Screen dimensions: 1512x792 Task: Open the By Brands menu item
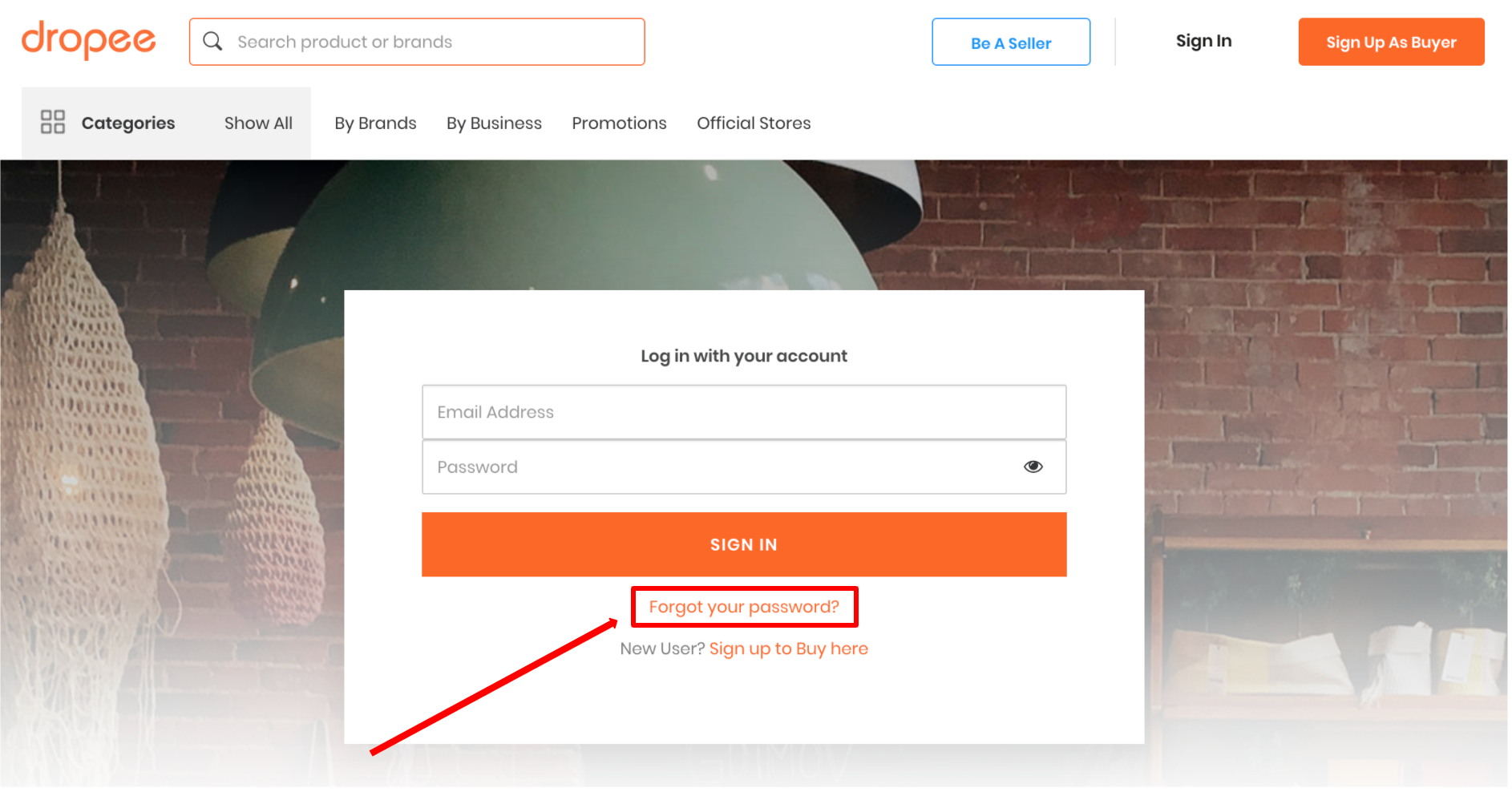[375, 123]
